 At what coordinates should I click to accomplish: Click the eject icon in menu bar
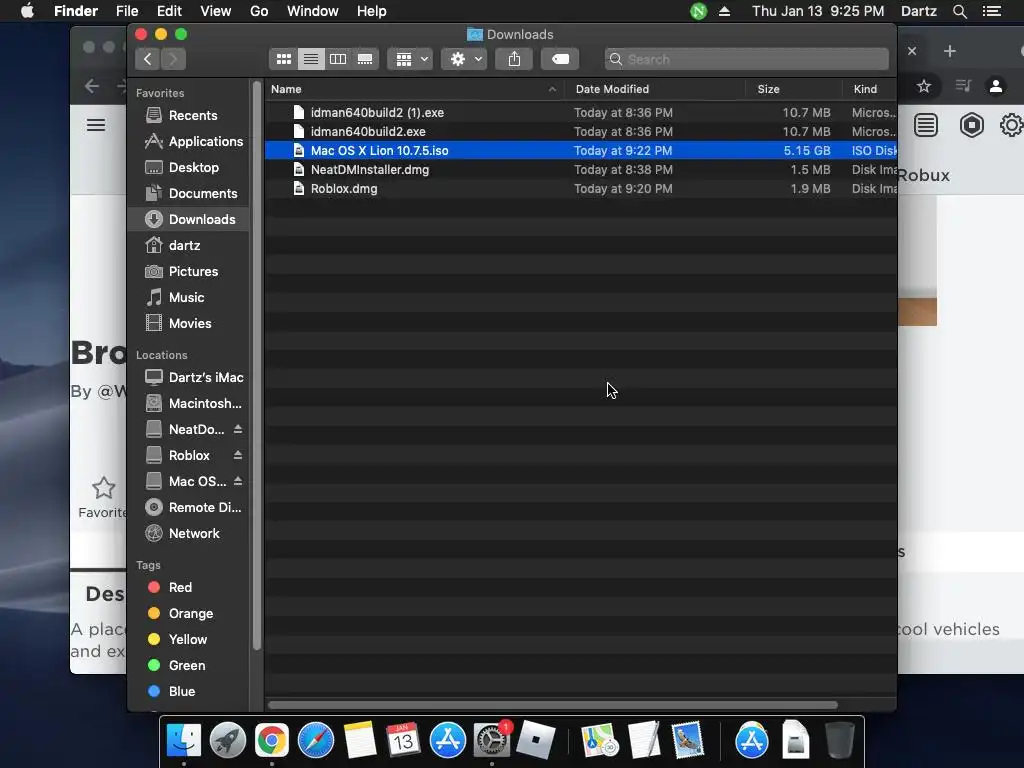coord(724,11)
